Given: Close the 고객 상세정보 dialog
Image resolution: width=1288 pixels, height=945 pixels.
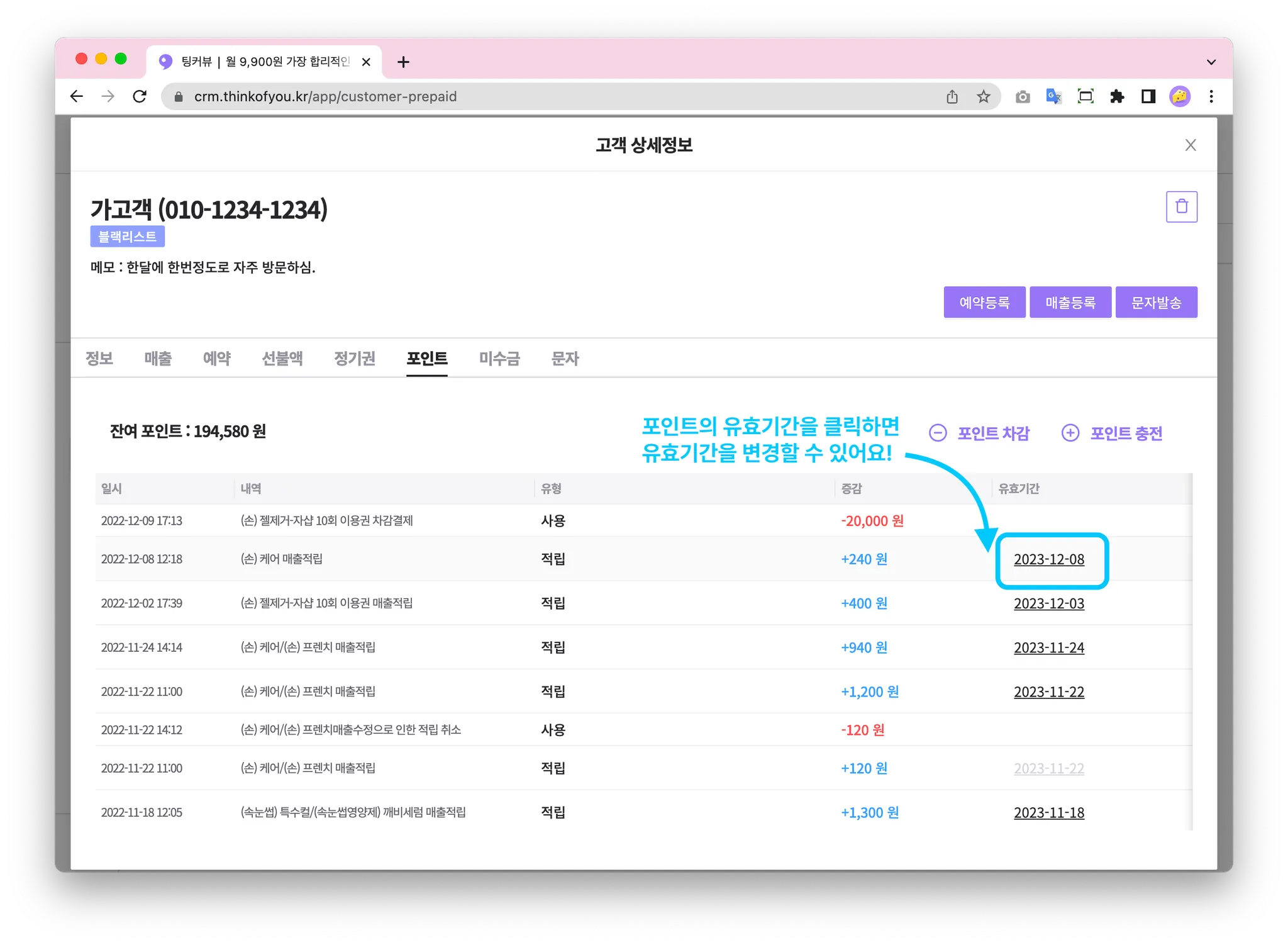Looking at the screenshot, I should click(1190, 145).
